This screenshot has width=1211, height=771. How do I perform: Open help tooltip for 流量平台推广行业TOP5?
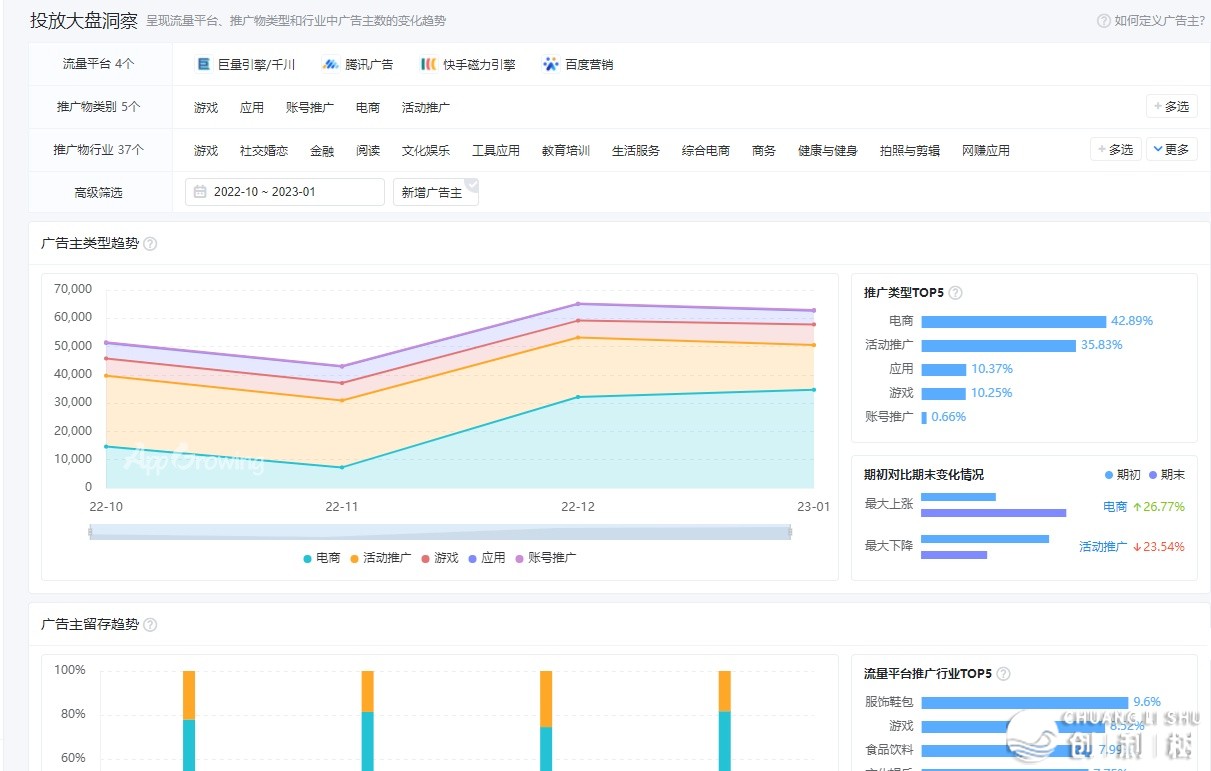(1003, 674)
